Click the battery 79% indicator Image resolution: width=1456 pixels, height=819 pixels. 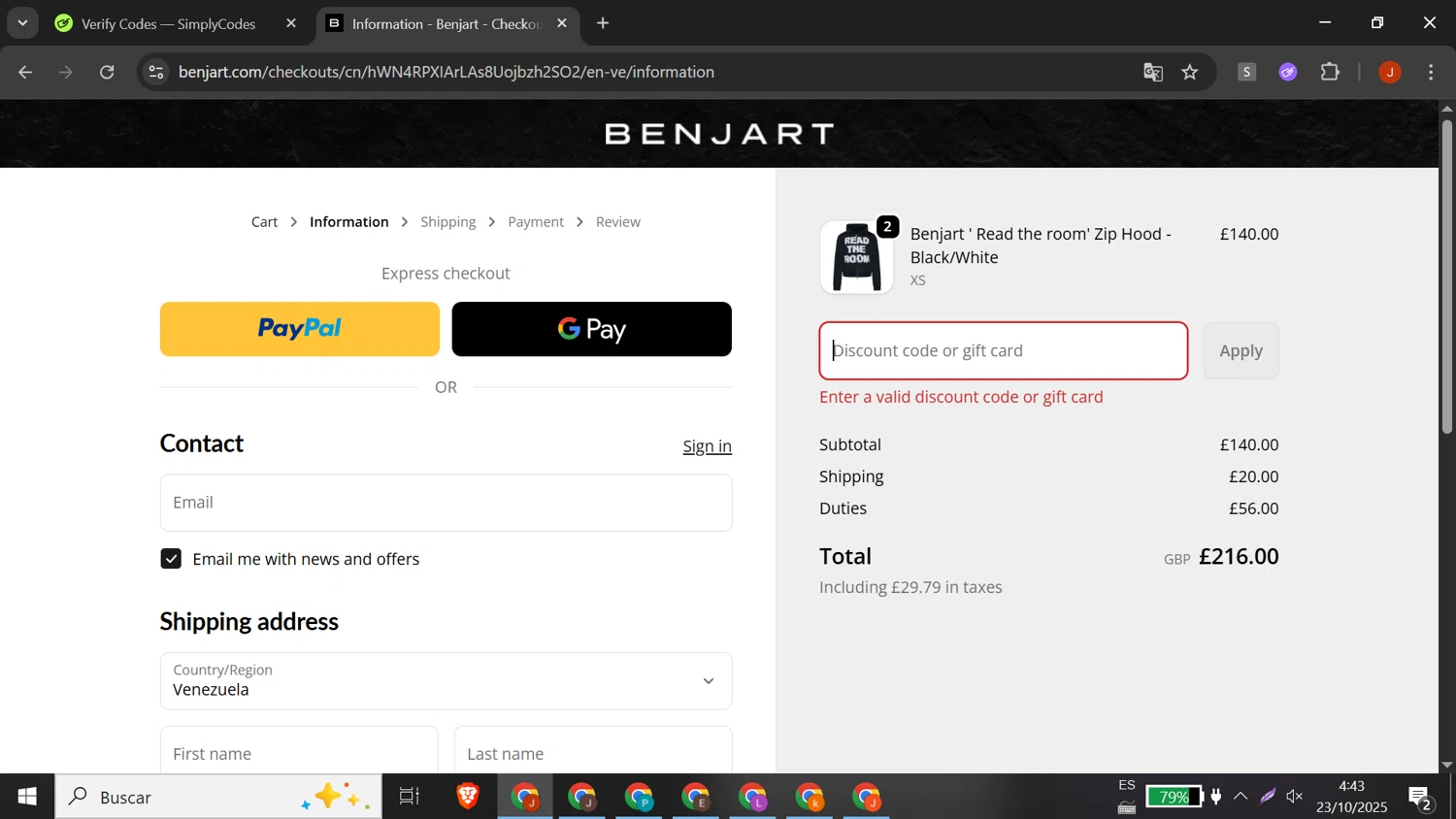[x=1174, y=797]
